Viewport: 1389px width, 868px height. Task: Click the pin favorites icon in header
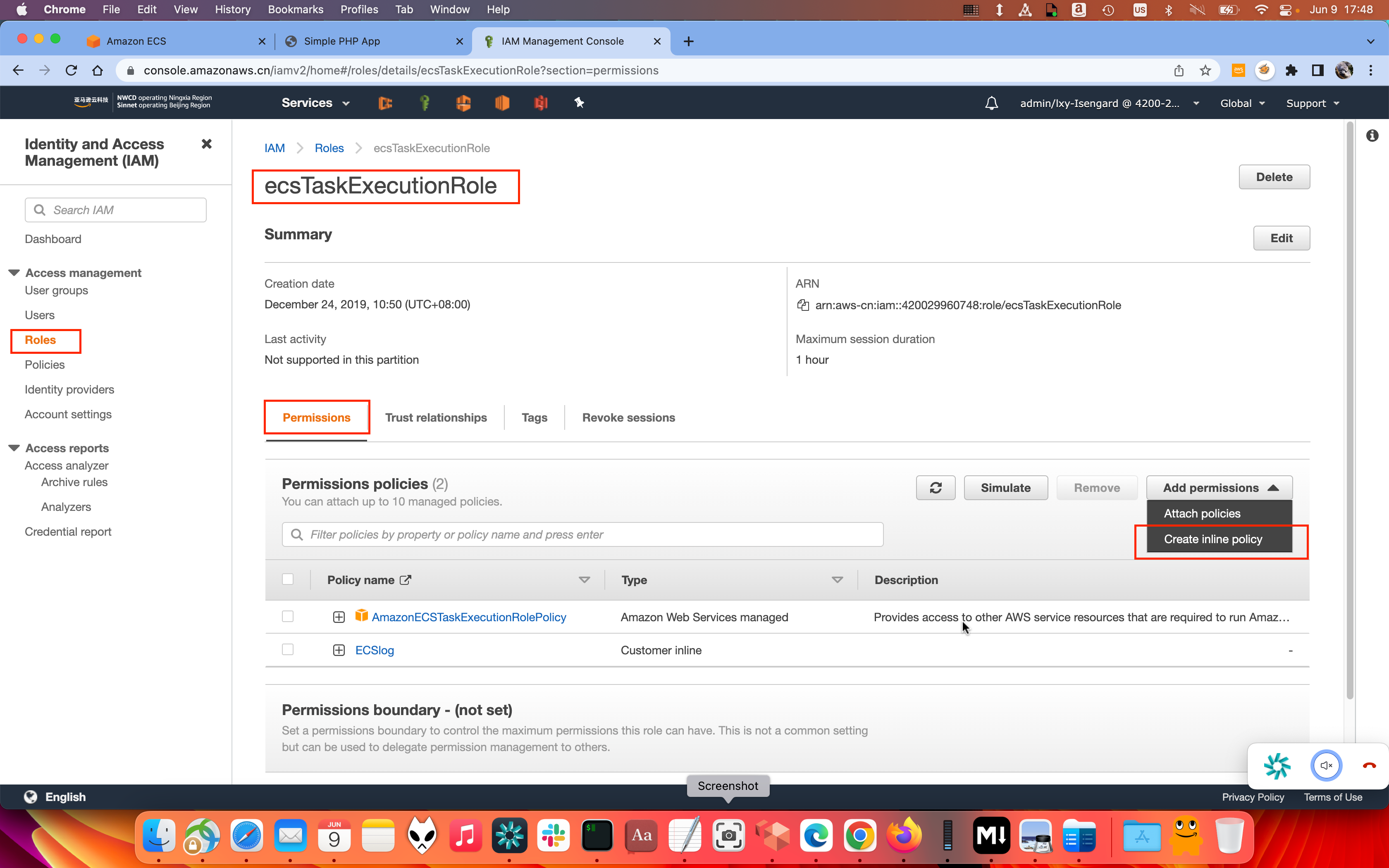(579, 103)
